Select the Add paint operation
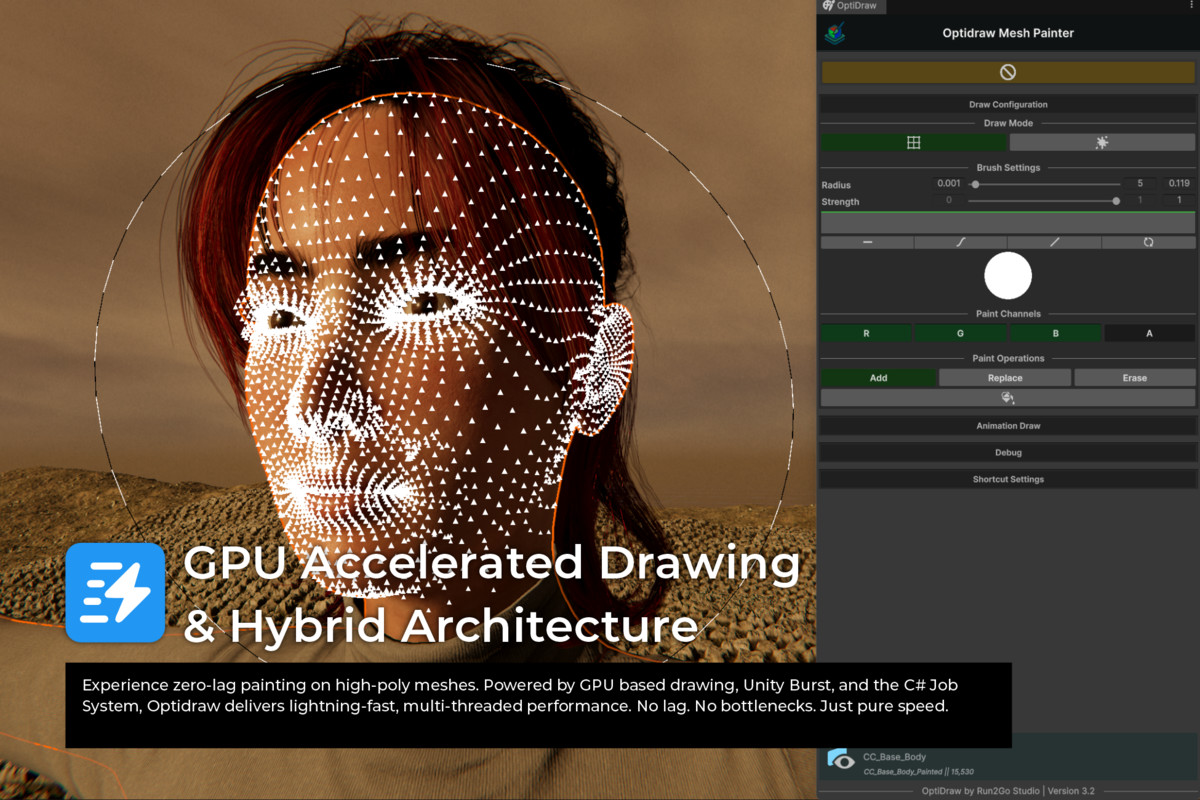The image size is (1200, 800). tap(879, 378)
